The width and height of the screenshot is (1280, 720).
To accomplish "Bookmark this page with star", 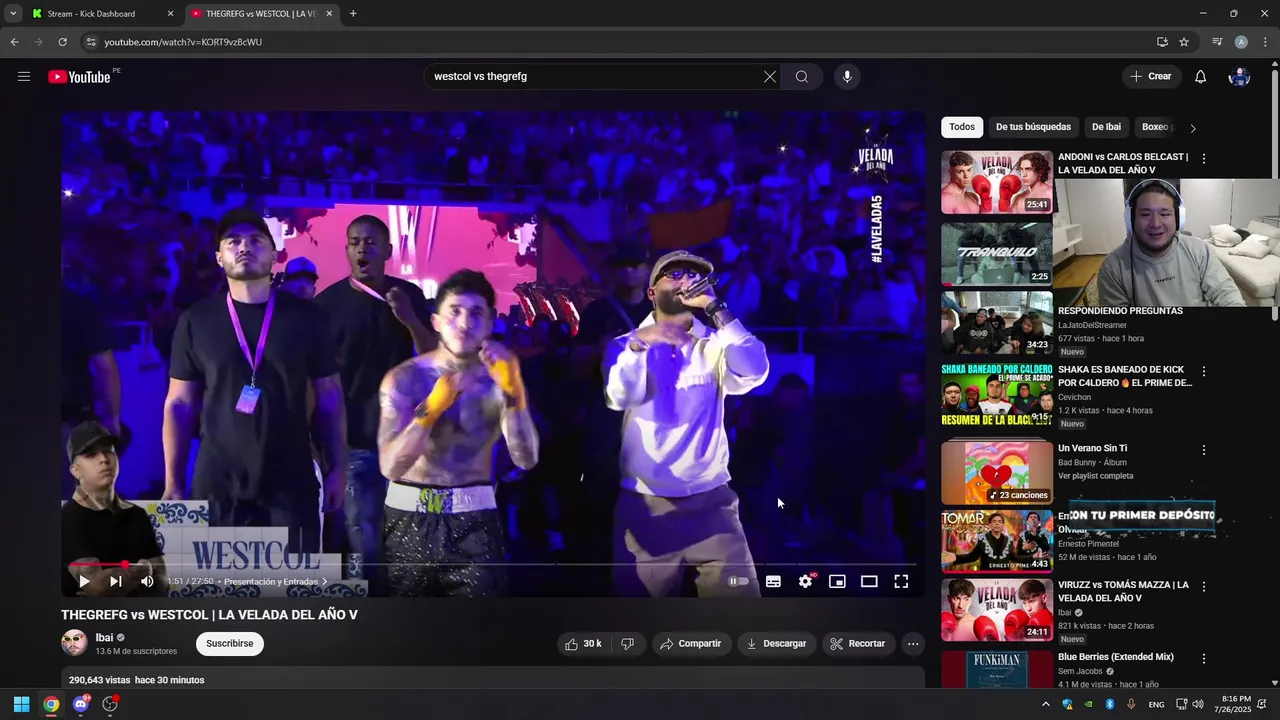I will coord(1184,42).
